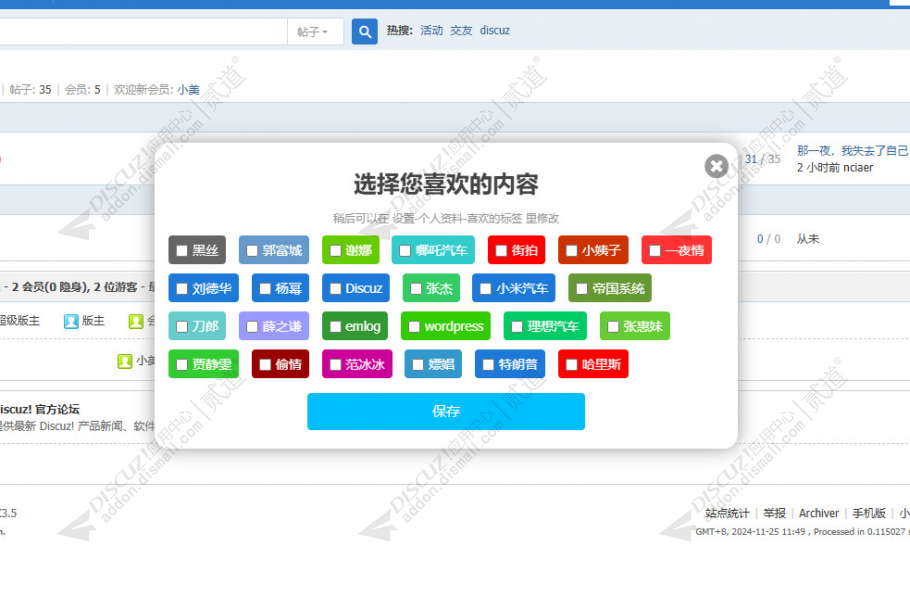Open Discuz! 官方论坛 friend link
This screenshot has height=609, width=910.
point(39,409)
